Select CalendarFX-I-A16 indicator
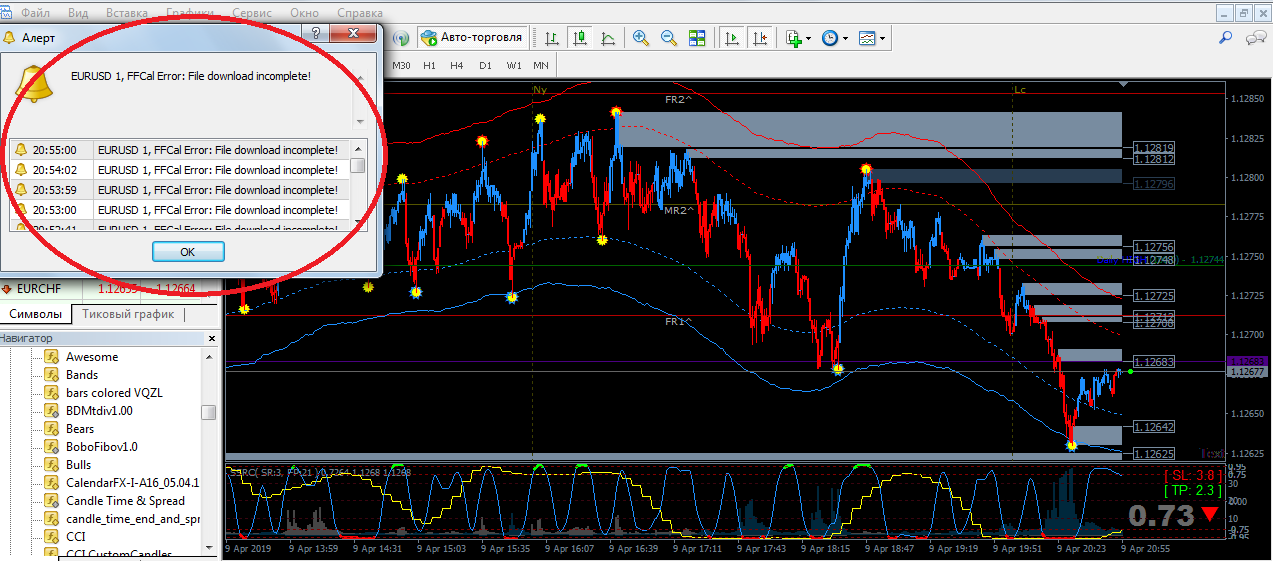Viewport: 1273px width, 561px height. tap(132, 483)
